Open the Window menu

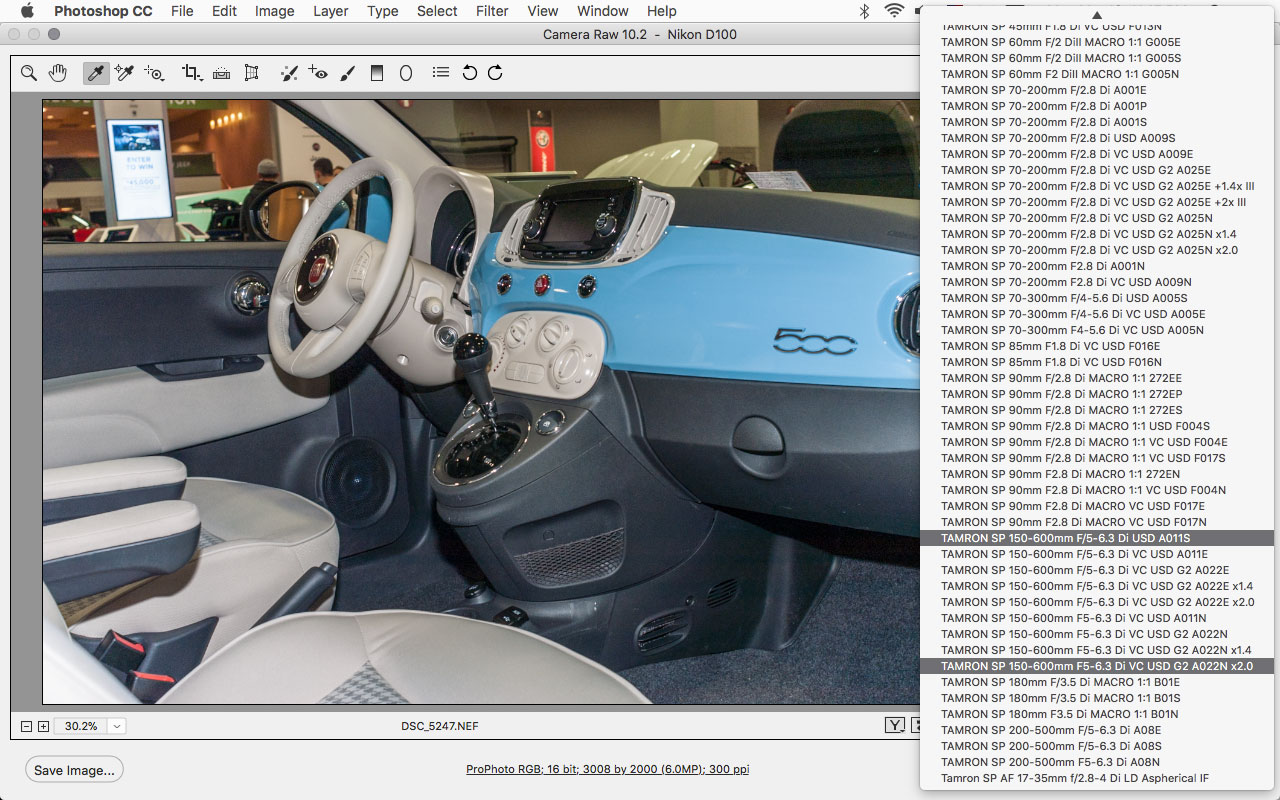point(603,11)
